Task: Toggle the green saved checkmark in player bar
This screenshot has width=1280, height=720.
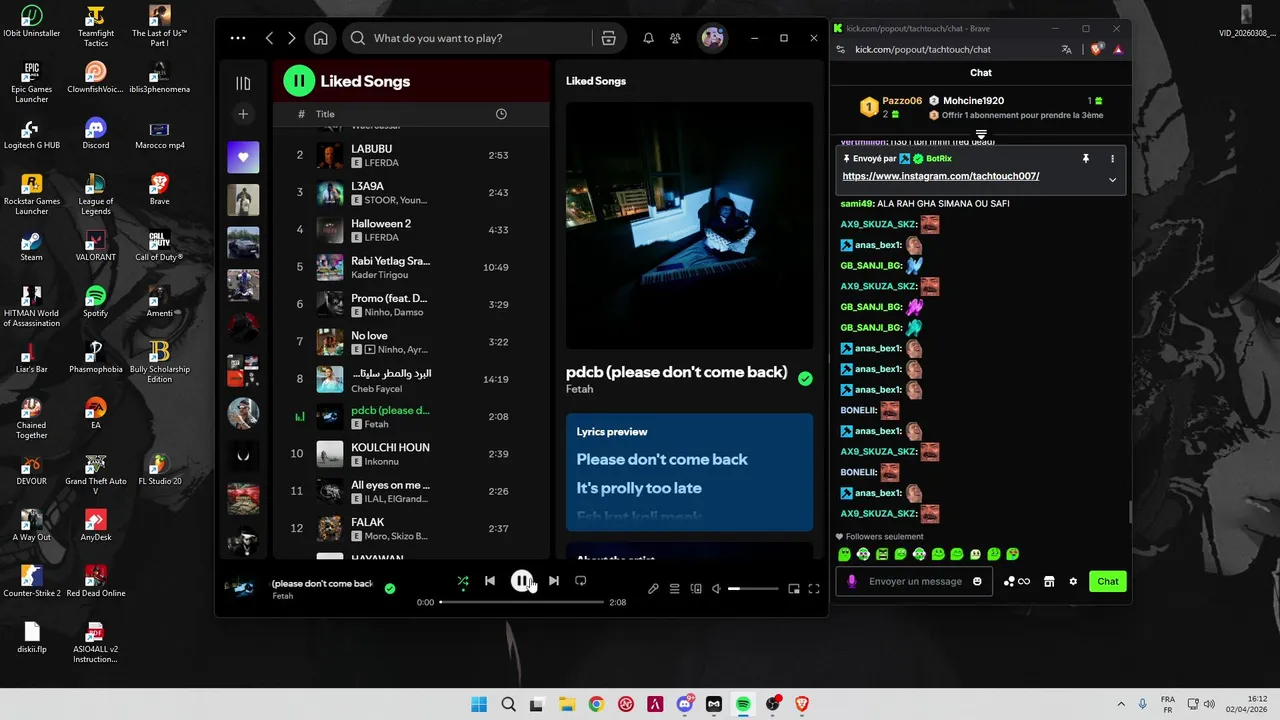Action: pos(390,589)
